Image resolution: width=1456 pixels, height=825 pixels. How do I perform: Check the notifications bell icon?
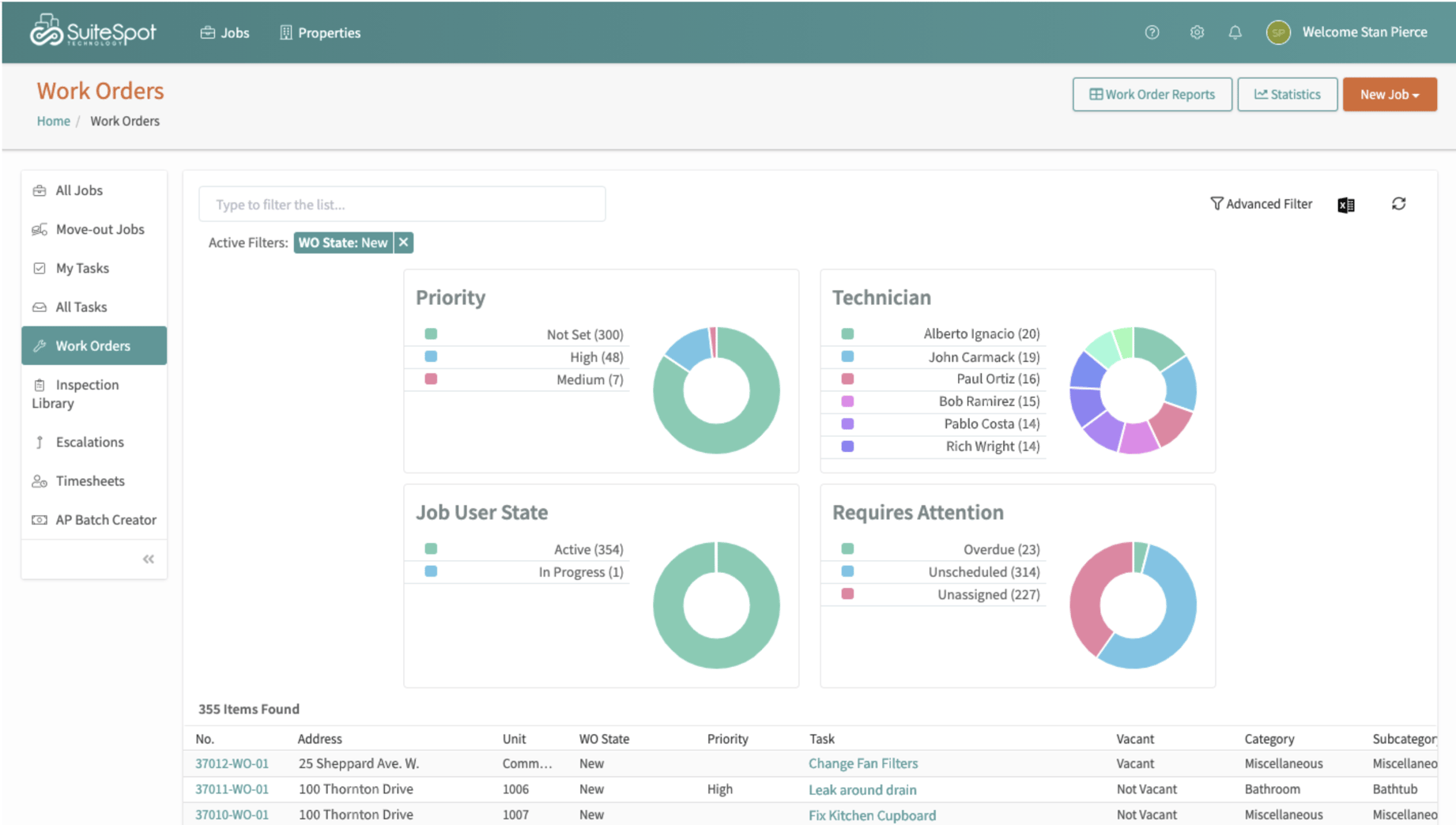pyautogui.click(x=1235, y=32)
